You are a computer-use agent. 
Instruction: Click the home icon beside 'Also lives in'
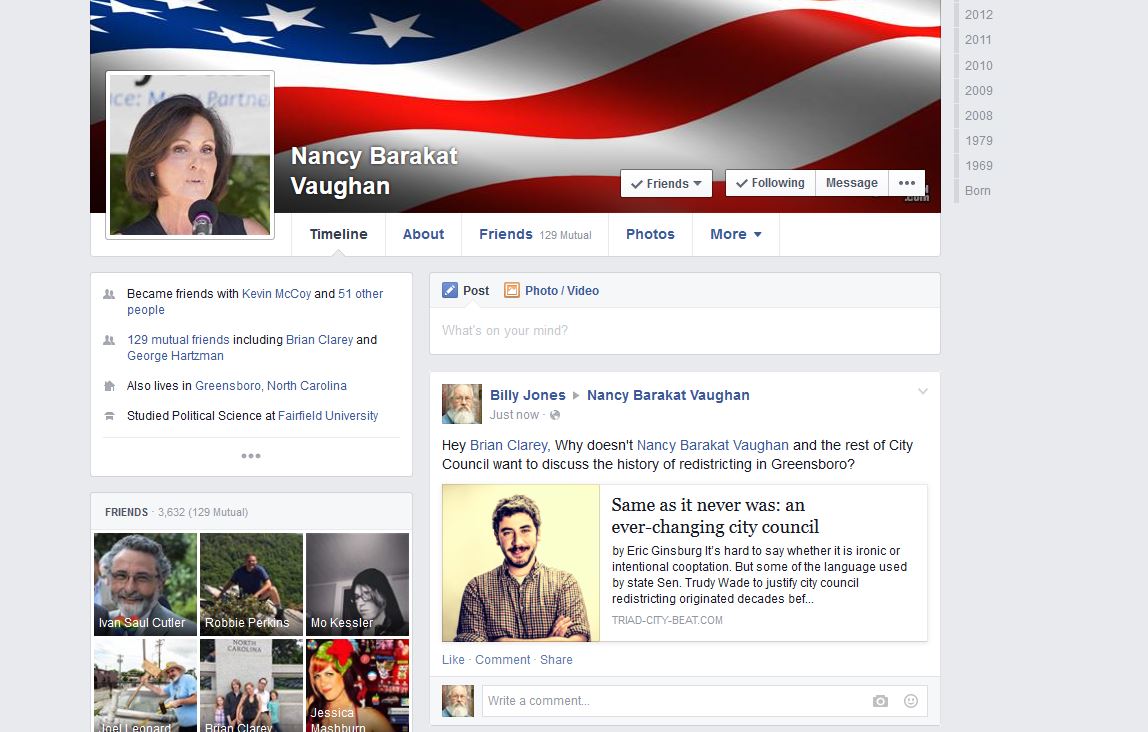tap(109, 386)
